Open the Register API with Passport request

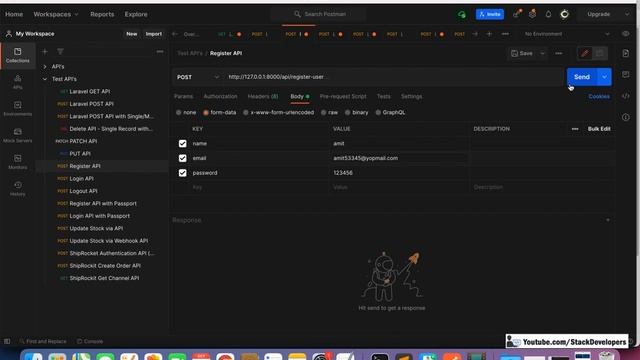point(103,204)
